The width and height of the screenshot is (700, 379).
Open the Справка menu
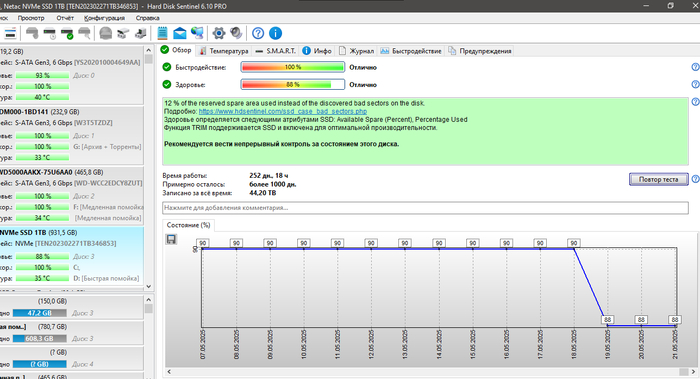coord(147,18)
